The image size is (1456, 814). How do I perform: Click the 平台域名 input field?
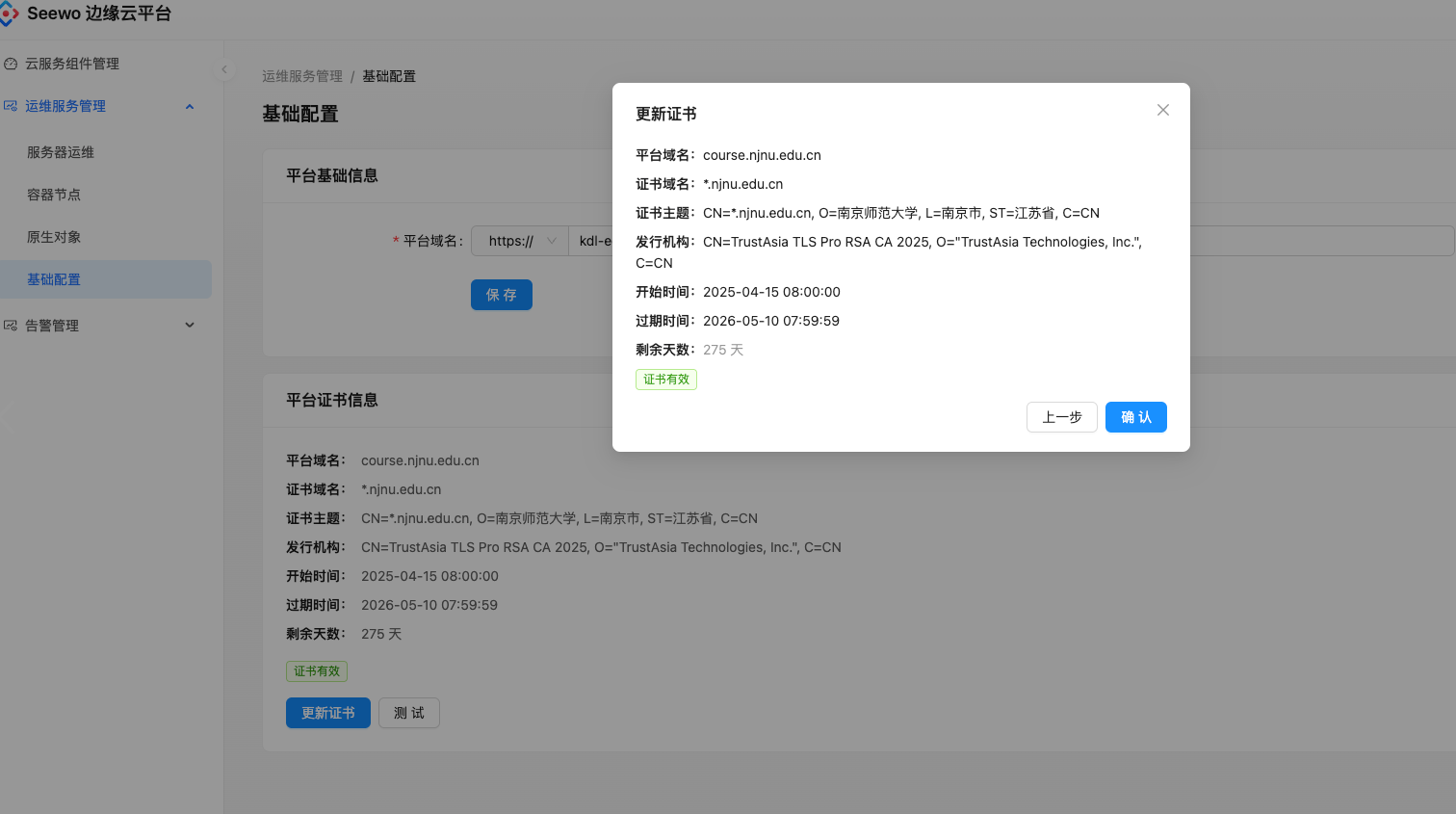click(x=1319, y=241)
